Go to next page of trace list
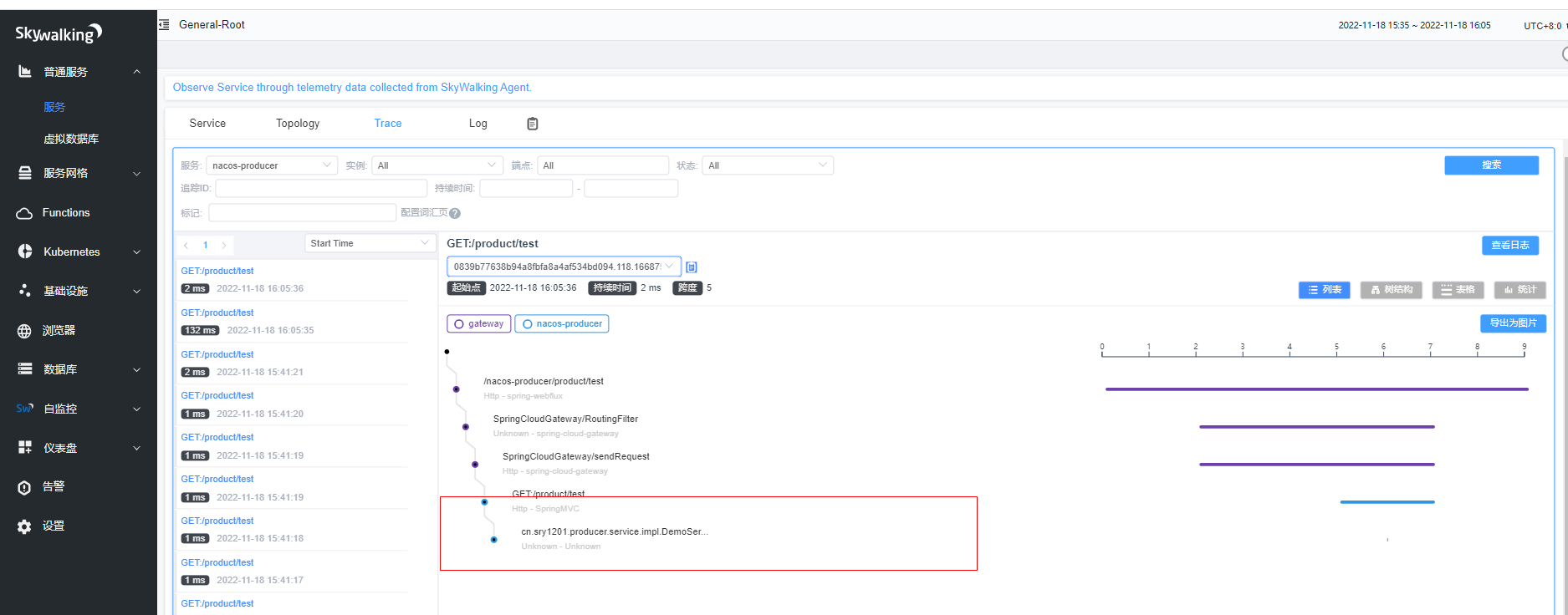 224,245
